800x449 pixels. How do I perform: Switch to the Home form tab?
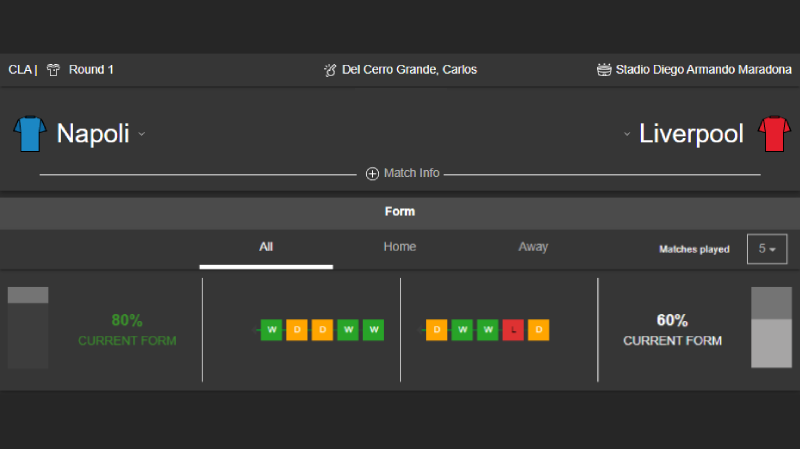click(399, 247)
